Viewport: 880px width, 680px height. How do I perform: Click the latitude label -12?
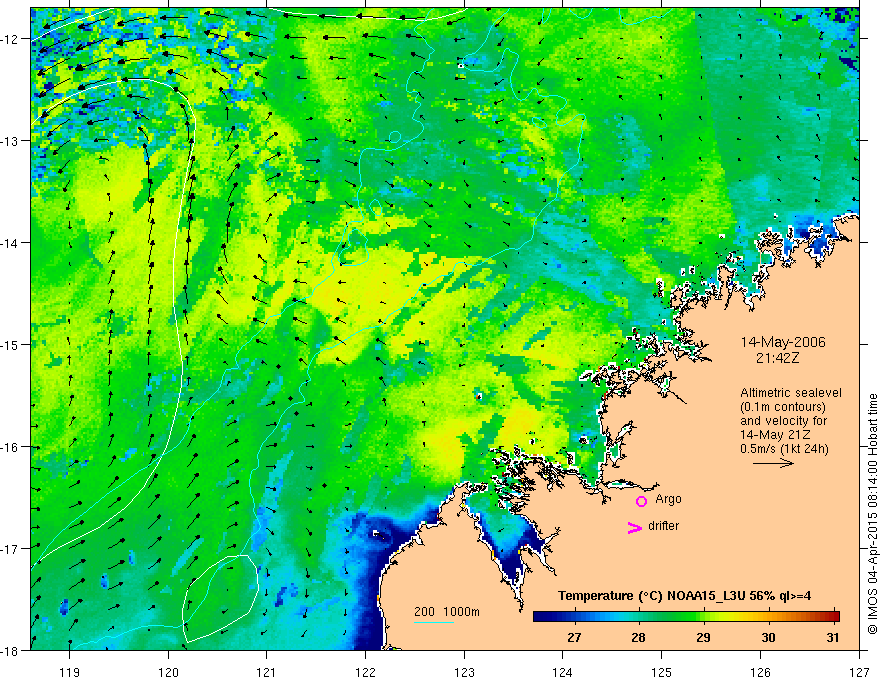11,39
